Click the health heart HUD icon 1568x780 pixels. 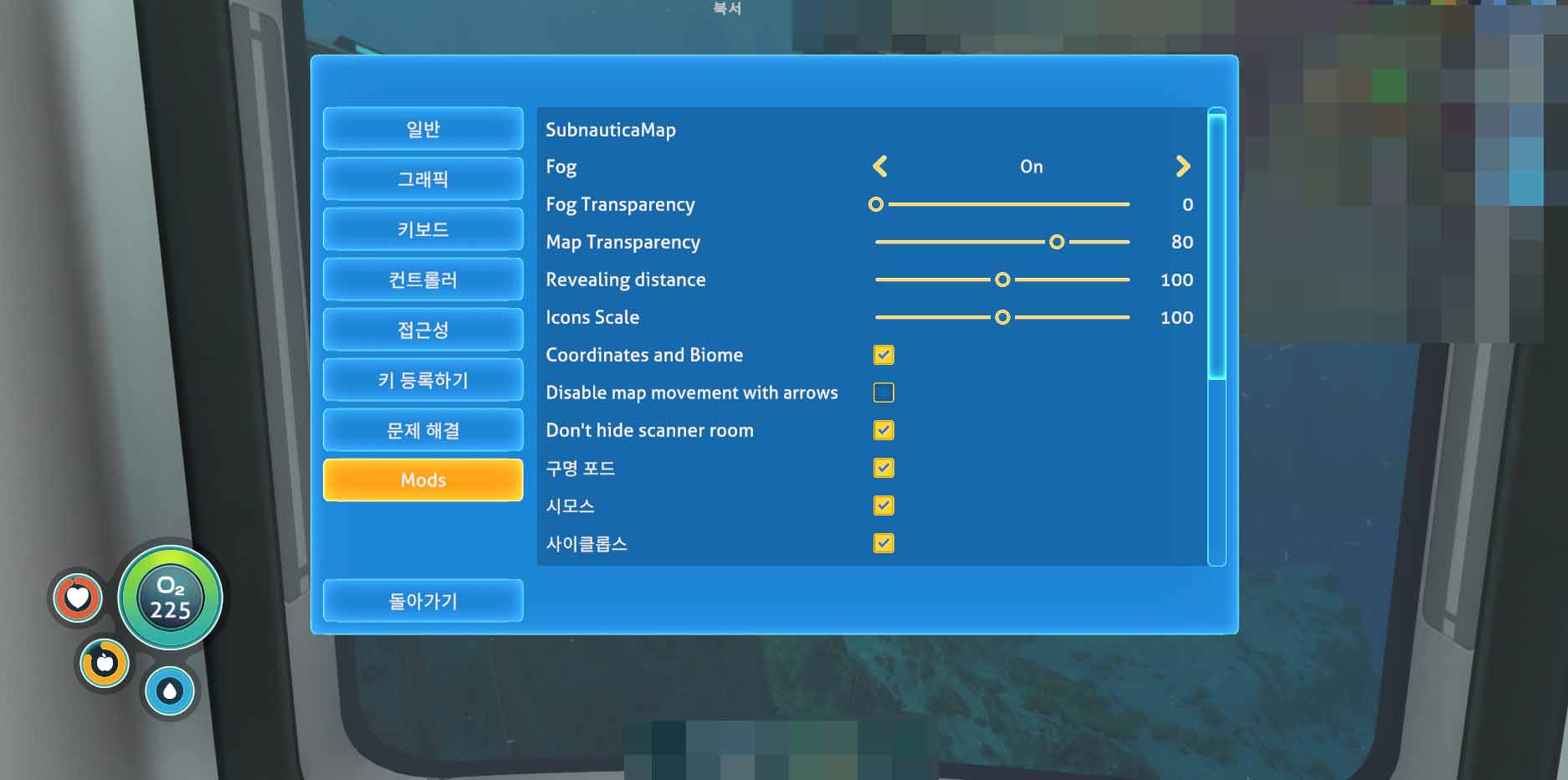click(x=78, y=598)
